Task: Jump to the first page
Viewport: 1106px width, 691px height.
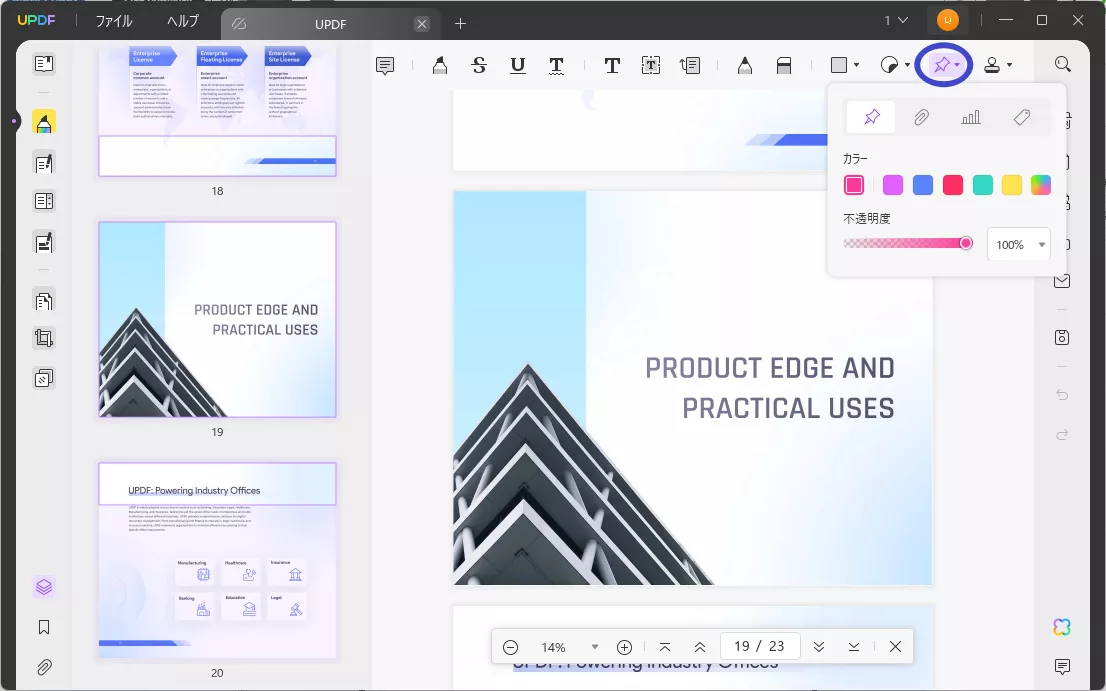Action: [664, 647]
